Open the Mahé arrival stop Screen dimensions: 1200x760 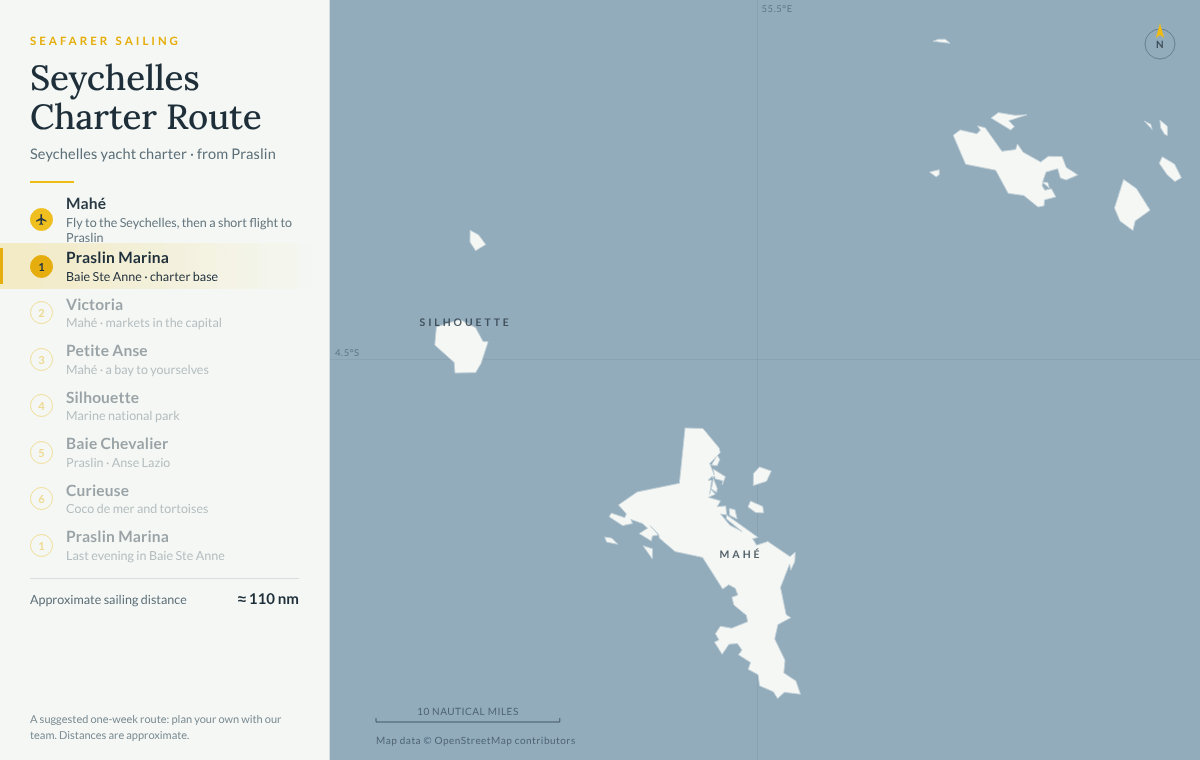(164, 219)
